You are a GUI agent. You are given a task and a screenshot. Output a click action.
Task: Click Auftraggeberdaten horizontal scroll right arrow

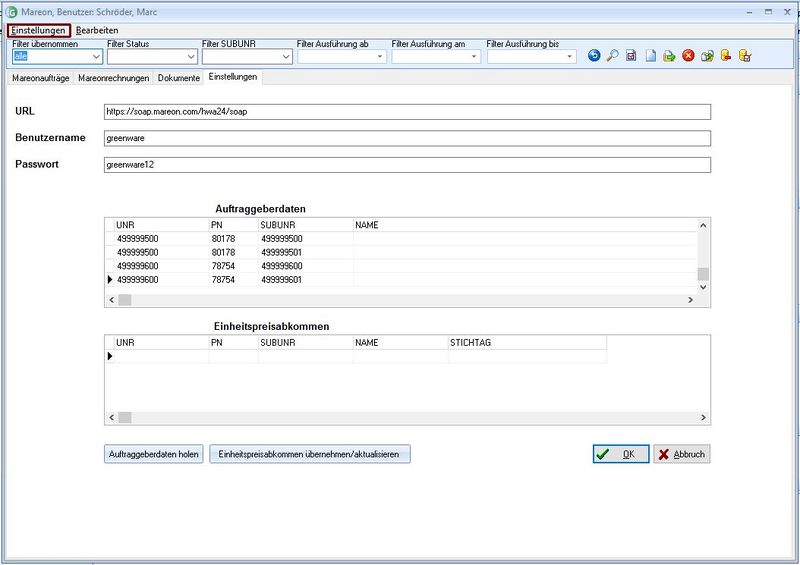(x=690, y=300)
